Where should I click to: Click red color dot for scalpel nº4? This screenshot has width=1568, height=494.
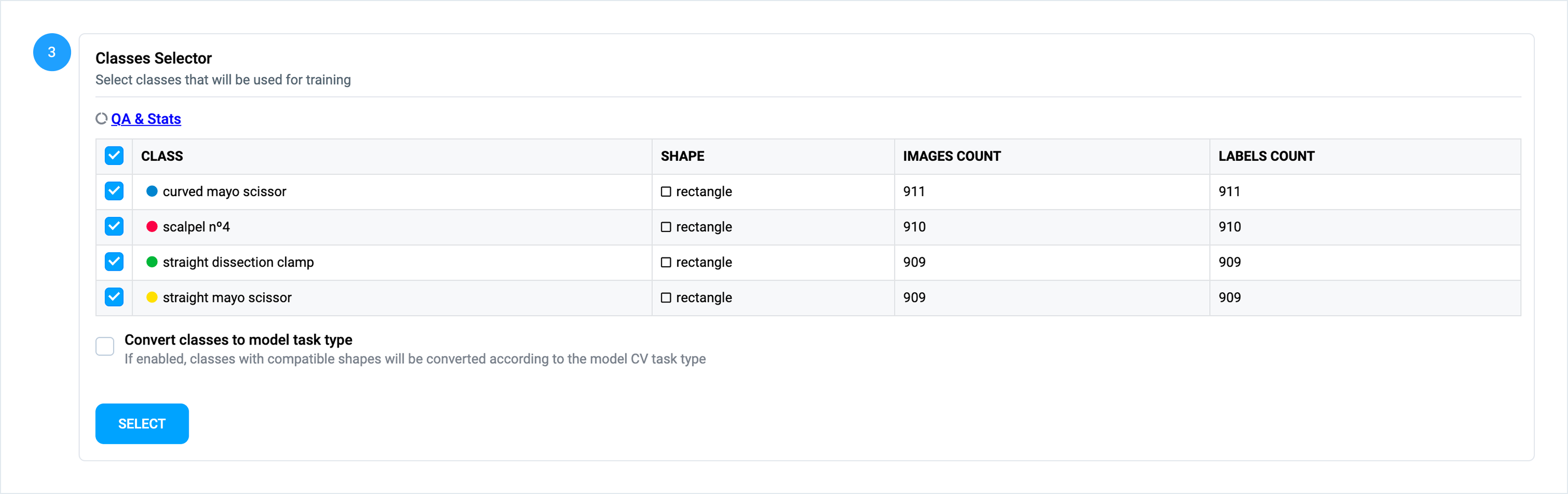(x=152, y=227)
